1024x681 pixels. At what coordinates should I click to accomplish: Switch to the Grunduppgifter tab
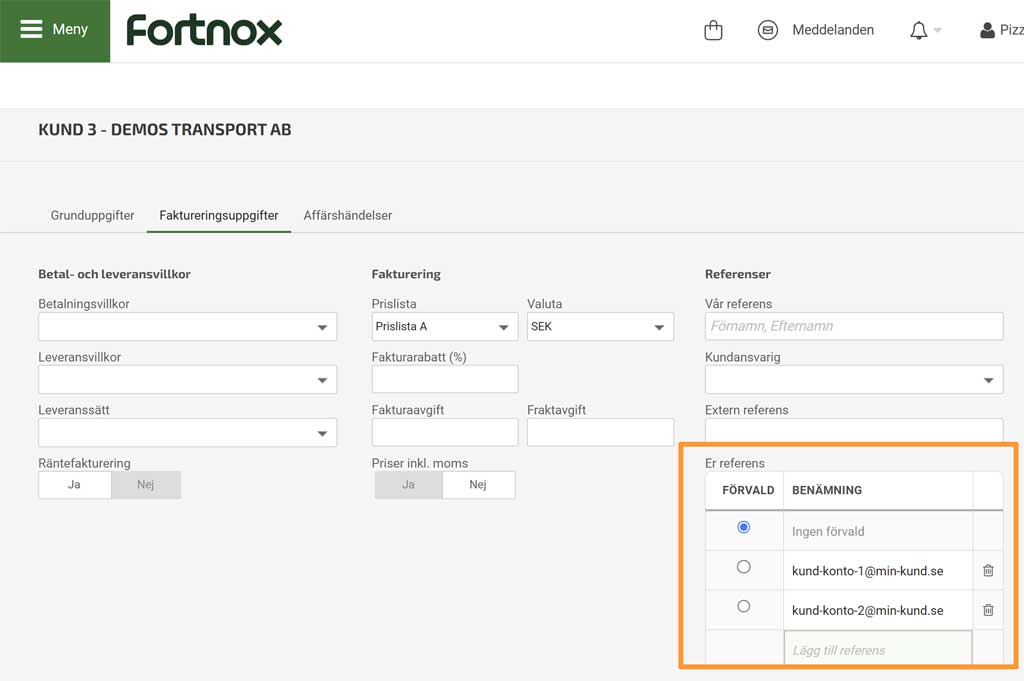pyautogui.click(x=92, y=215)
